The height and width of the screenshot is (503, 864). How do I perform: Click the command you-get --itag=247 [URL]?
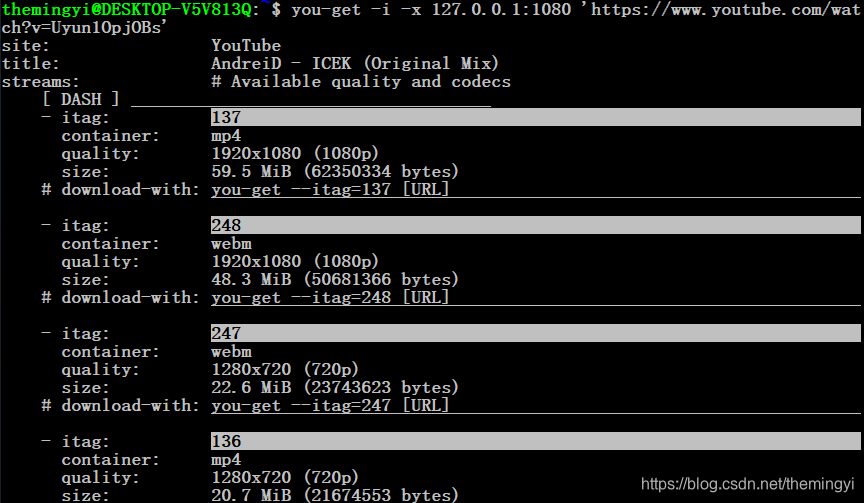(x=330, y=405)
